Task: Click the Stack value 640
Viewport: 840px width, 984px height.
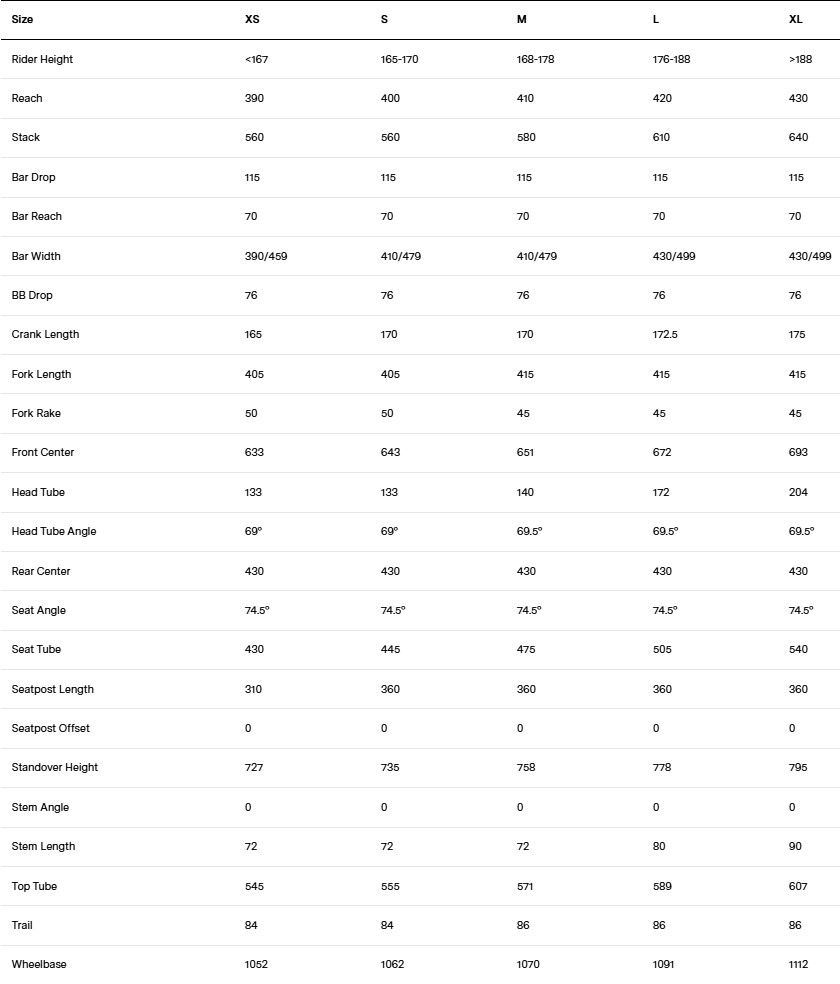Action: click(798, 137)
